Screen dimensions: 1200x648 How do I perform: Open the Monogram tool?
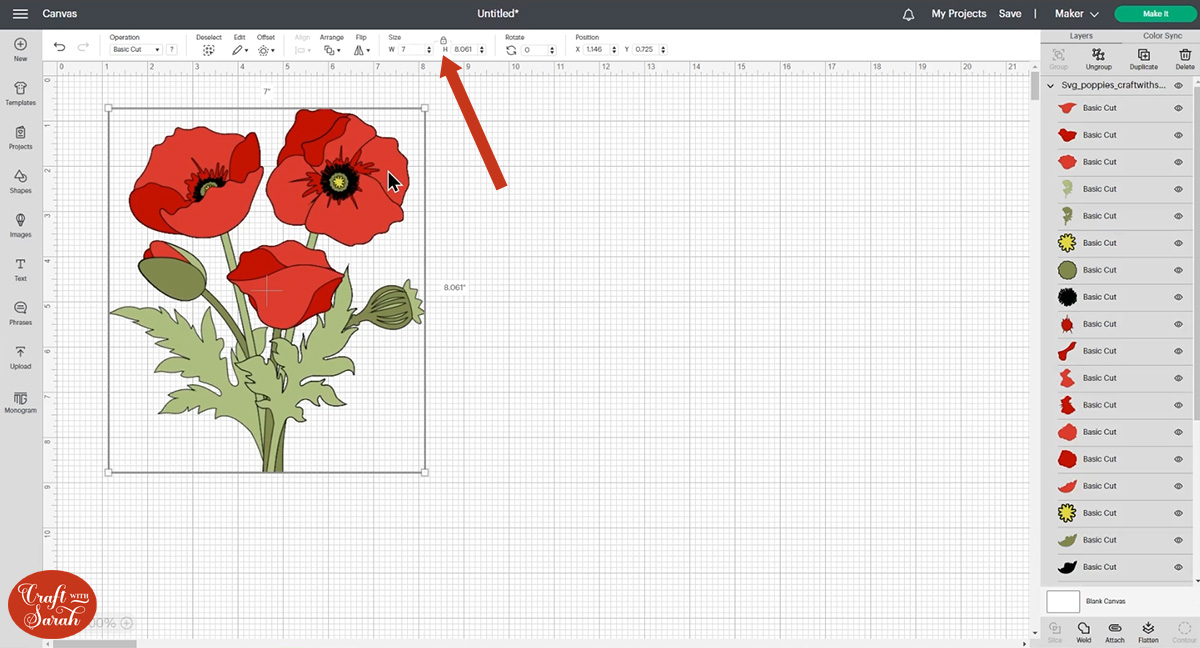point(20,400)
